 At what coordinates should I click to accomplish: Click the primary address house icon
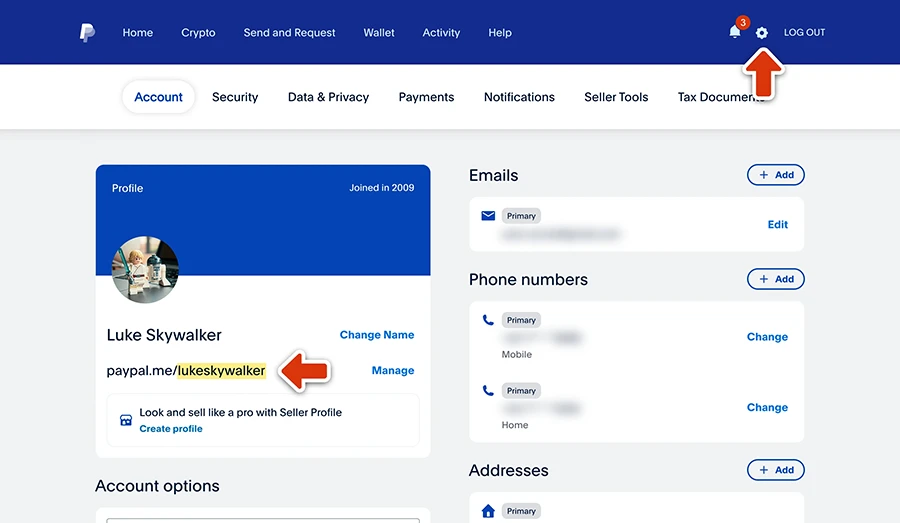pos(488,511)
